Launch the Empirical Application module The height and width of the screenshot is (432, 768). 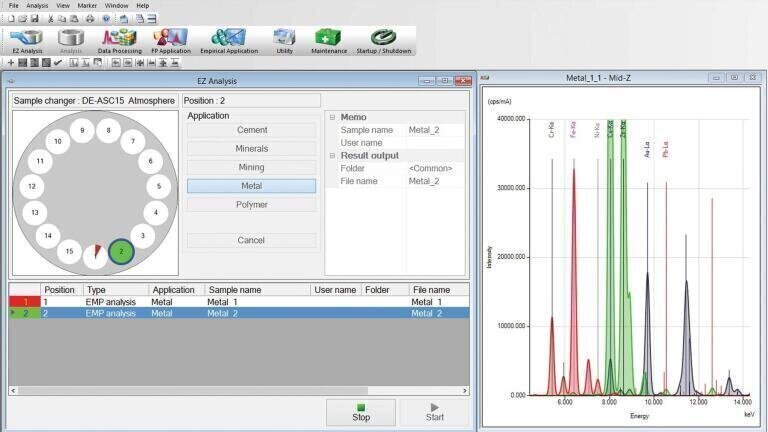coord(229,41)
